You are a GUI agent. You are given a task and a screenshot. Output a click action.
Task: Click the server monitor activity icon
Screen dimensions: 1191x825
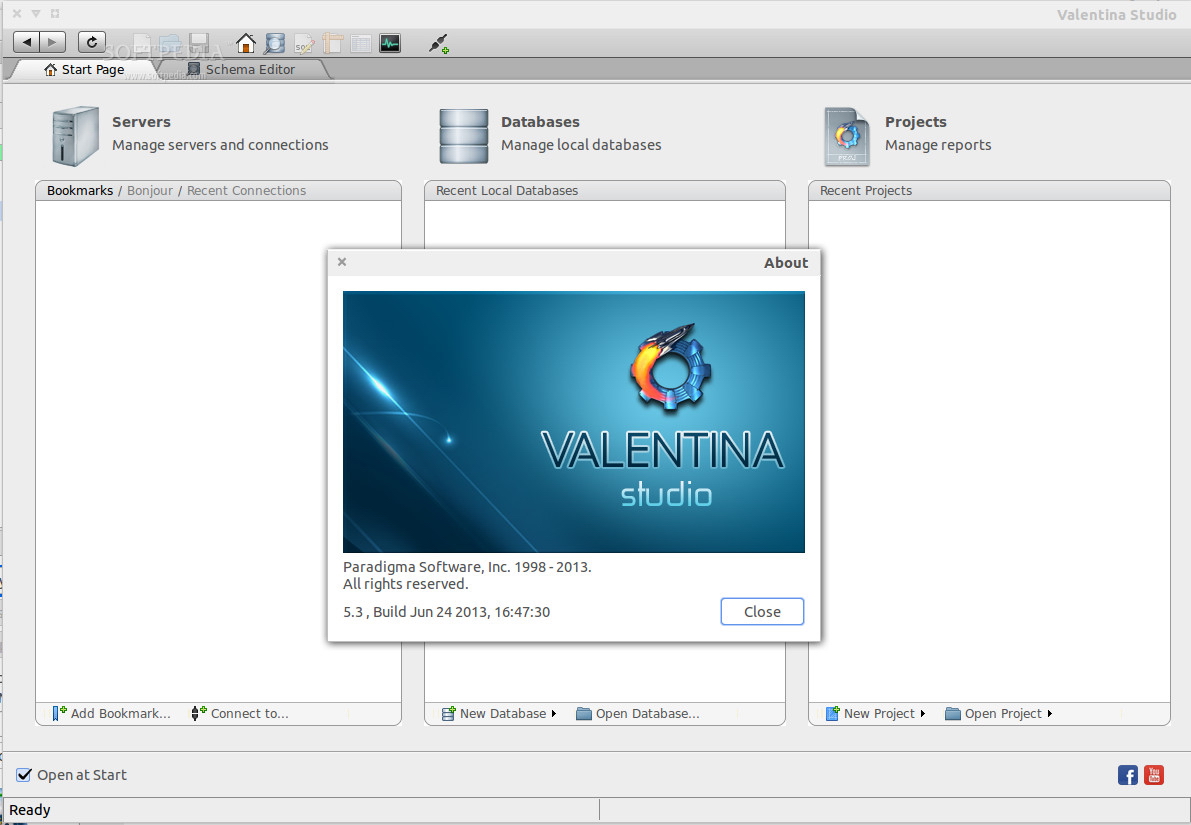pyautogui.click(x=390, y=43)
